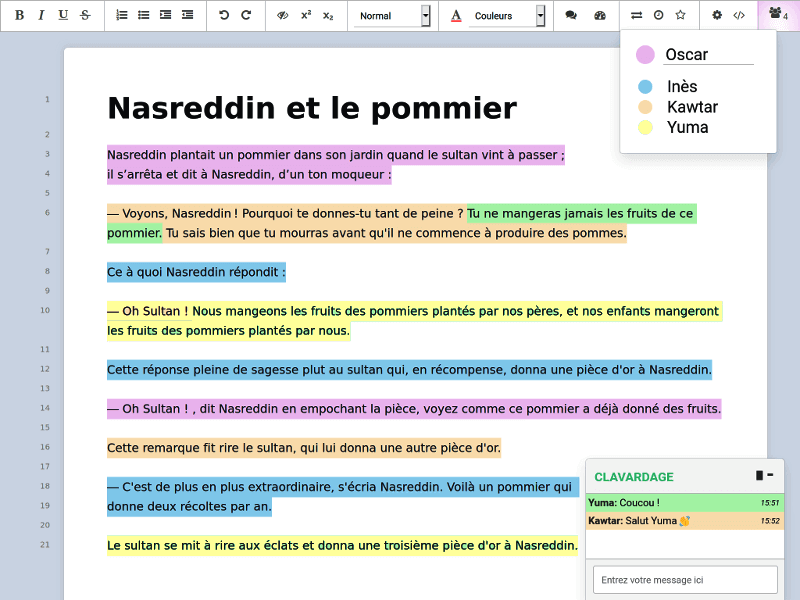Toggle strikethrough formatting
Screen dimensions: 800x600
85,15
